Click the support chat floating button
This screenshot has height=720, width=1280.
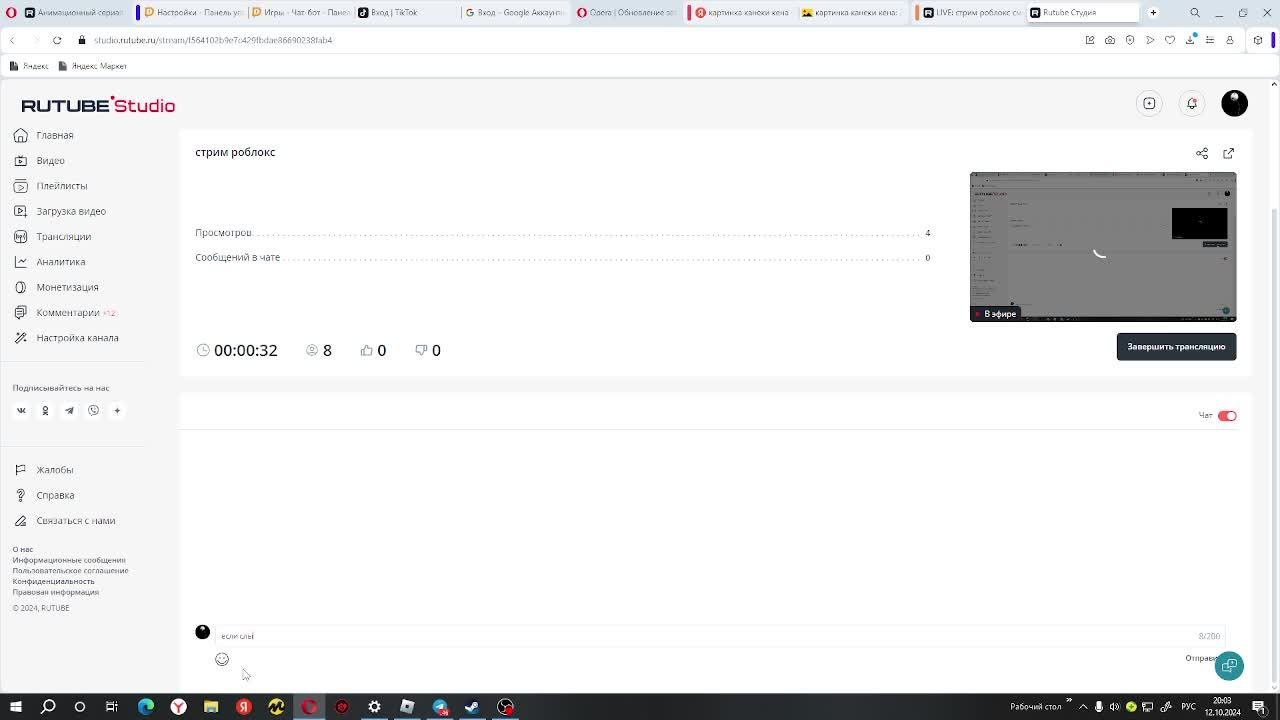tap(1229, 666)
